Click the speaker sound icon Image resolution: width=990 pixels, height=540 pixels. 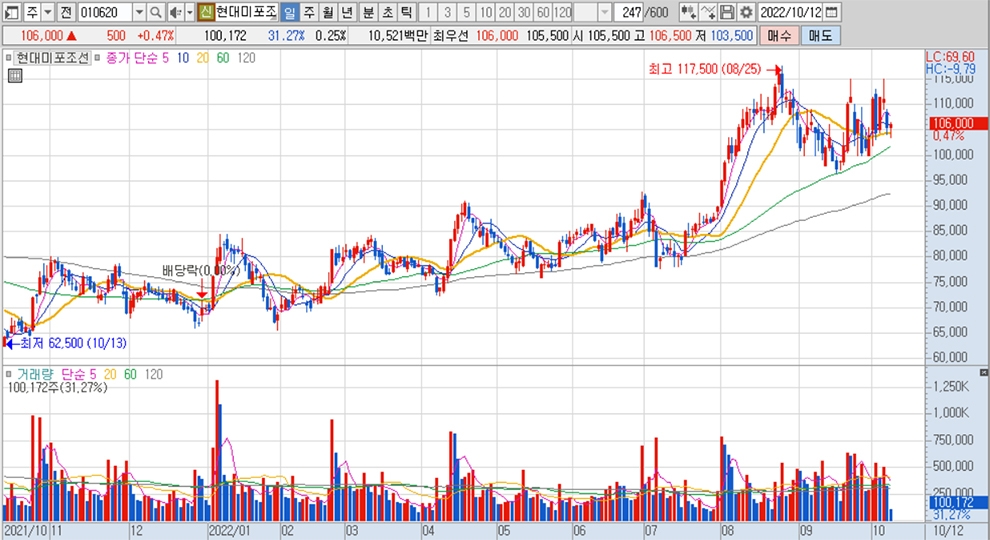click(x=173, y=12)
